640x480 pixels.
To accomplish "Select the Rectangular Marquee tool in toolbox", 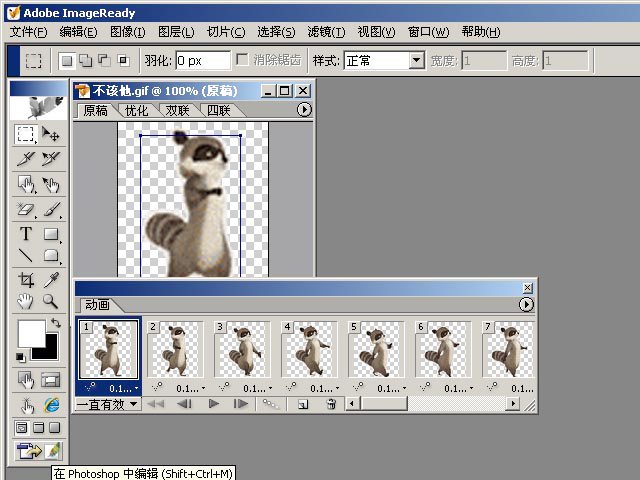I will 25,134.
